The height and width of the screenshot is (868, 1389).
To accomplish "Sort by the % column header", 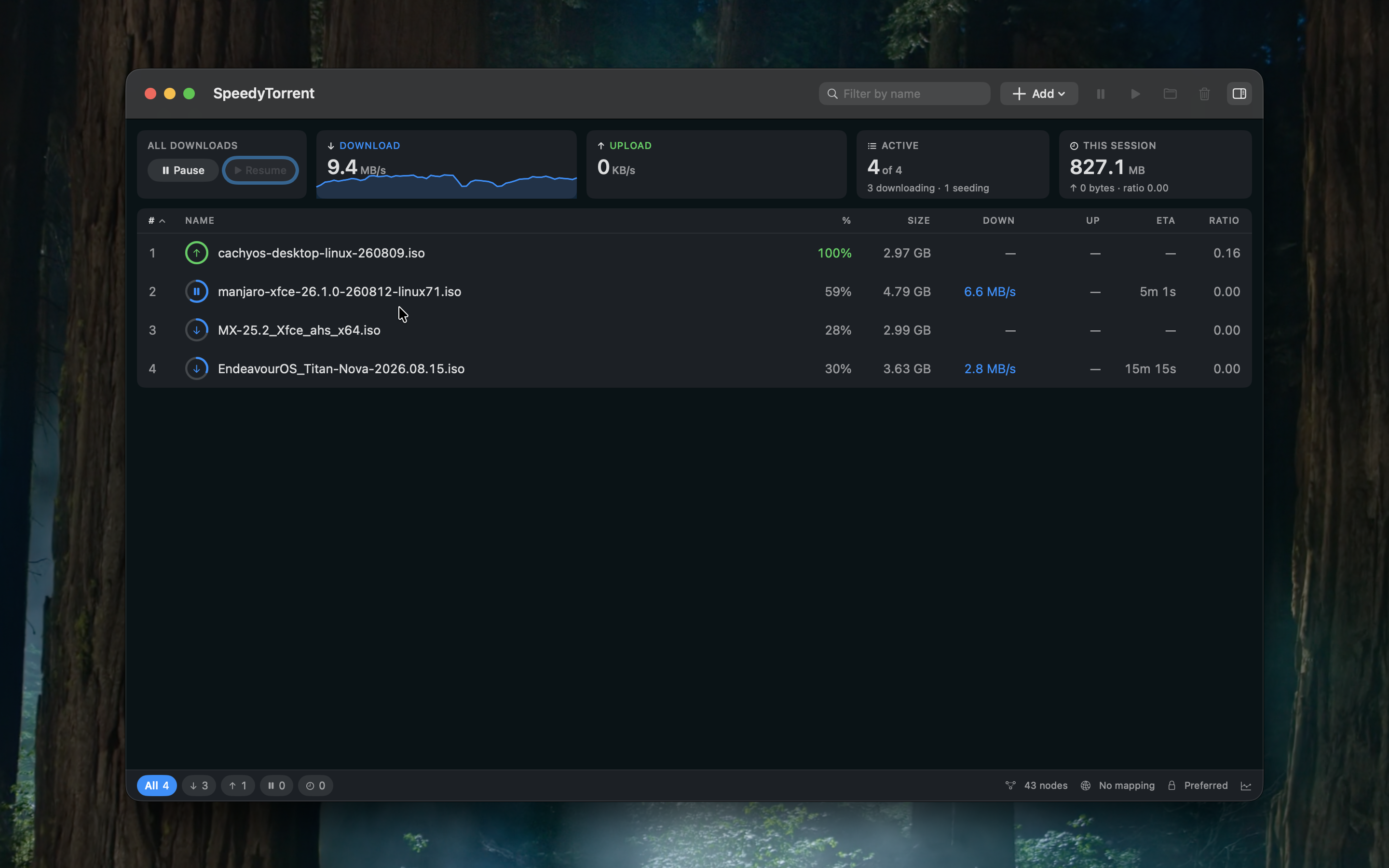I will [846, 220].
